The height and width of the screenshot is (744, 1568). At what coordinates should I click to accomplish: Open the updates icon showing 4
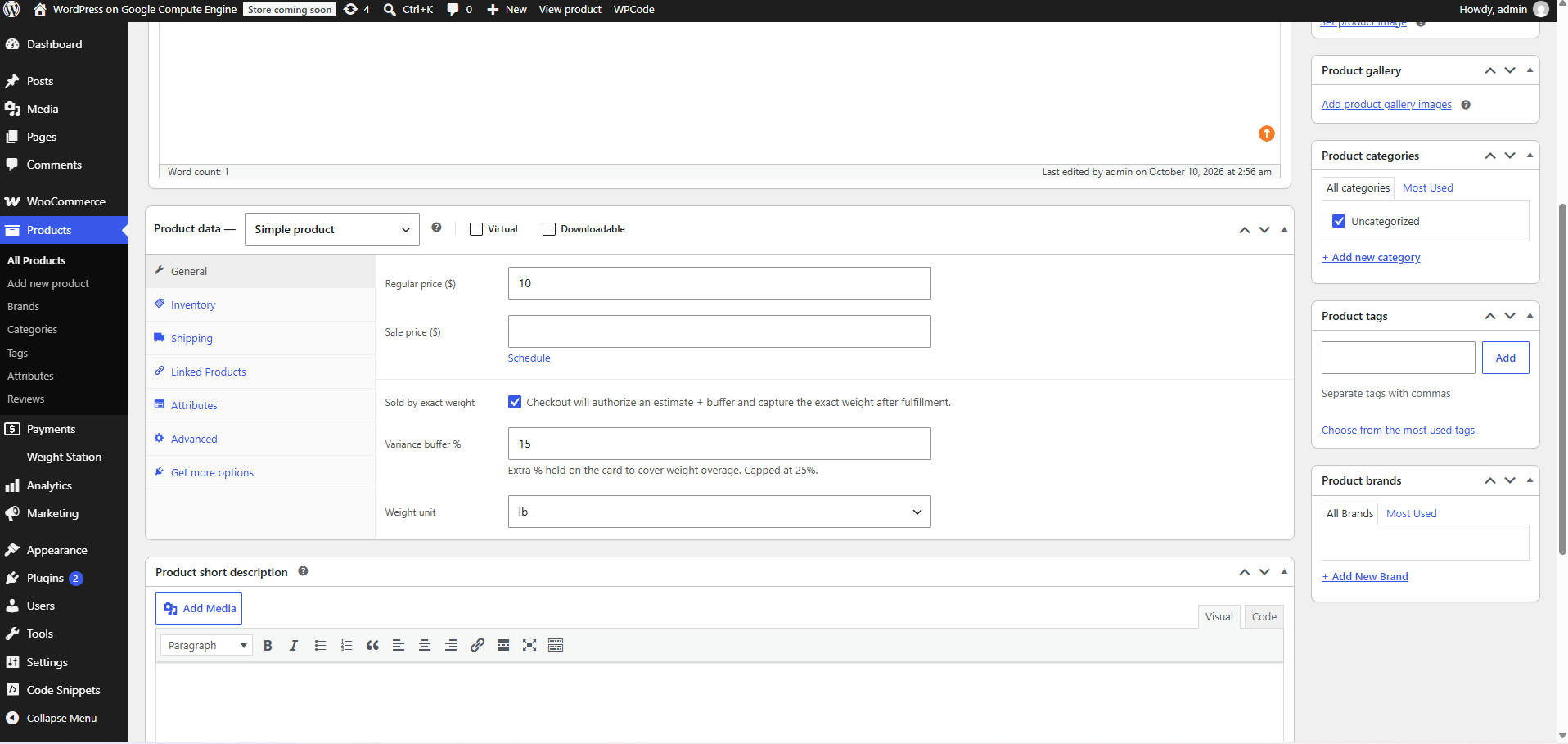pyautogui.click(x=356, y=10)
